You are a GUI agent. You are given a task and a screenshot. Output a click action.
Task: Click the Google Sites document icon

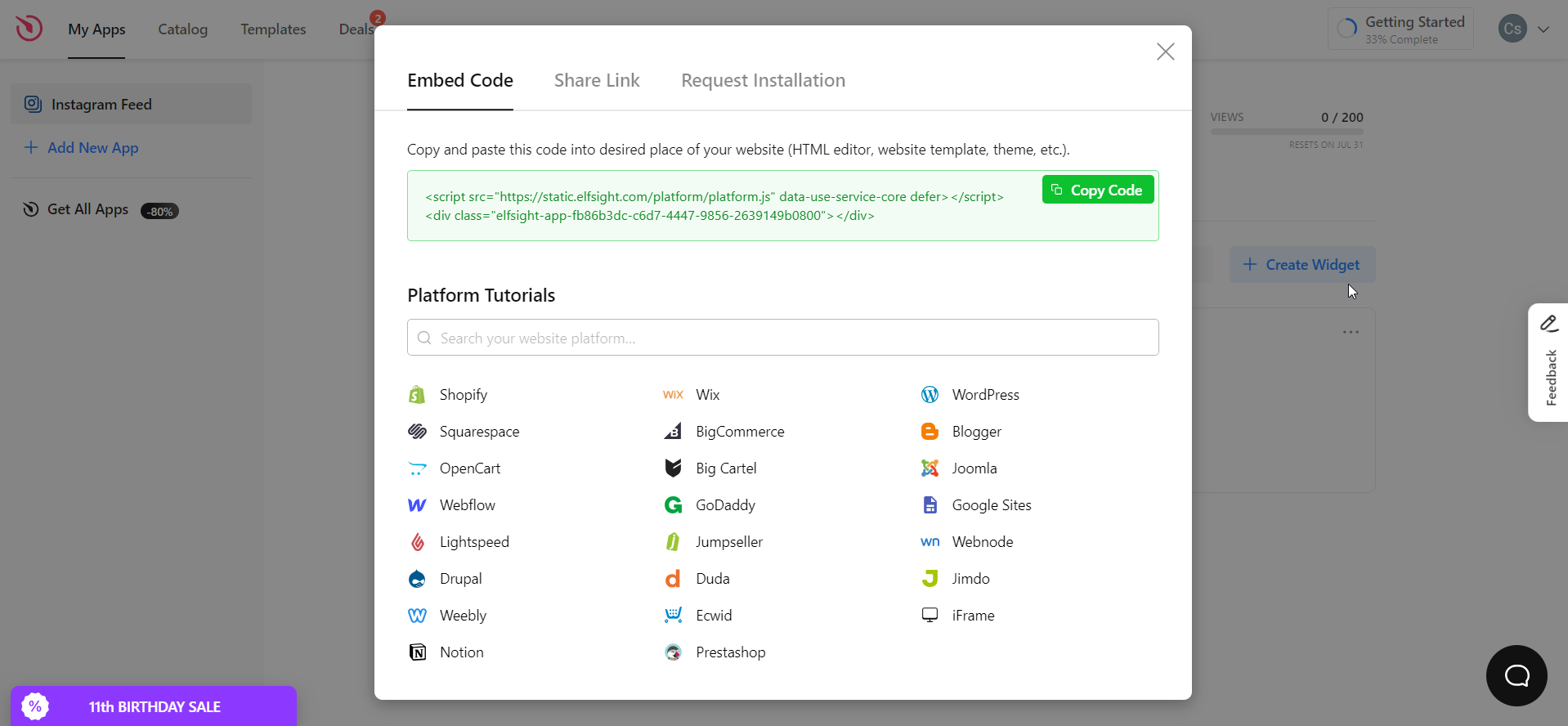coord(930,505)
